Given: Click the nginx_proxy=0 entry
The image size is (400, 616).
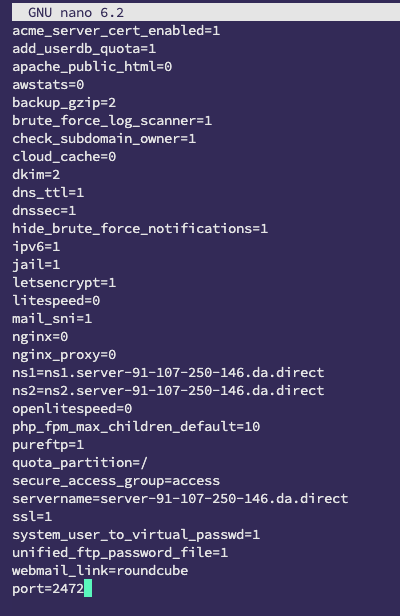Looking at the screenshot, I should (x=64, y=355).
